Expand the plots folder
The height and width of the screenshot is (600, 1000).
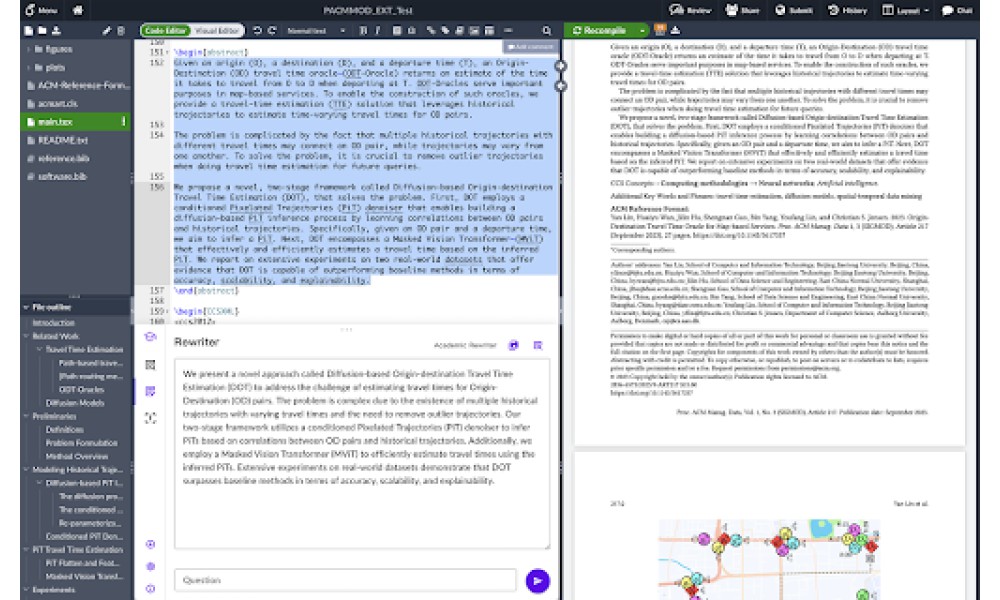[29, 67]
